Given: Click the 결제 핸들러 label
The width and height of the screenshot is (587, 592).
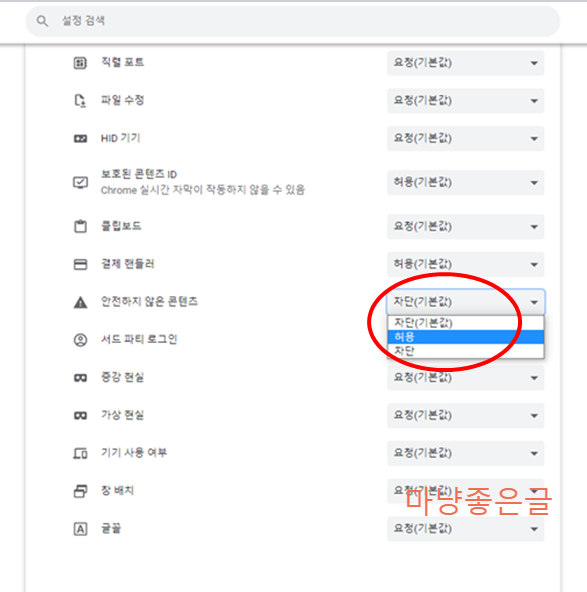Looking at the screenshot, I should point(128,264).
